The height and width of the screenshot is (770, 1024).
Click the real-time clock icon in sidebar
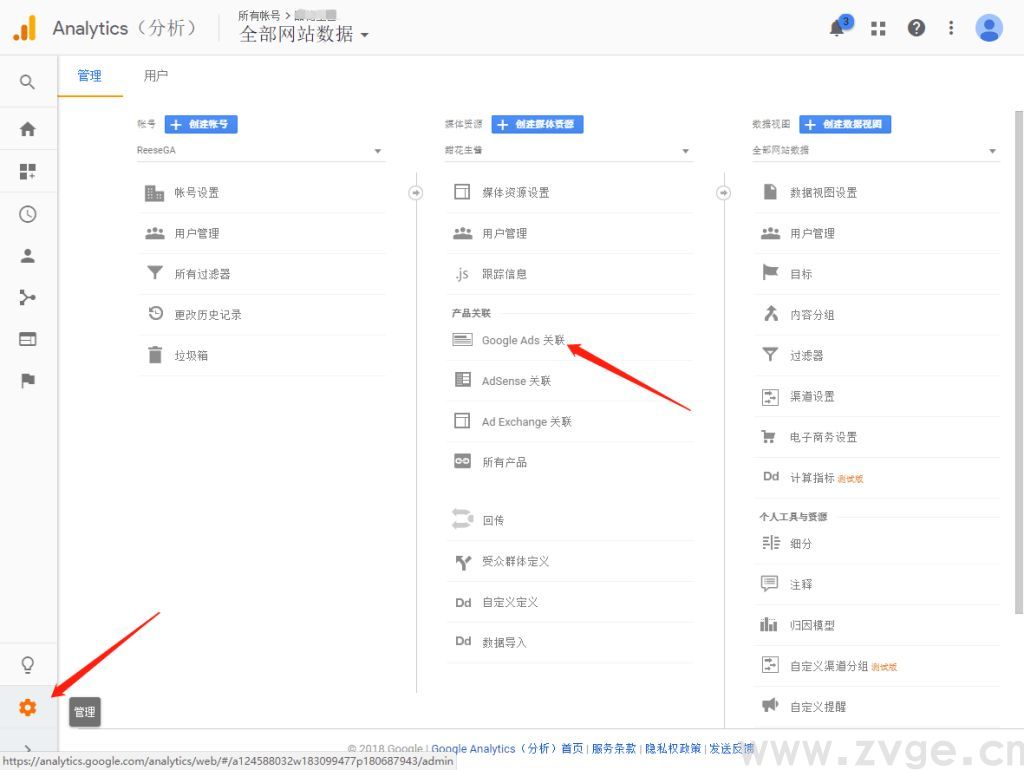pos(27,213)
